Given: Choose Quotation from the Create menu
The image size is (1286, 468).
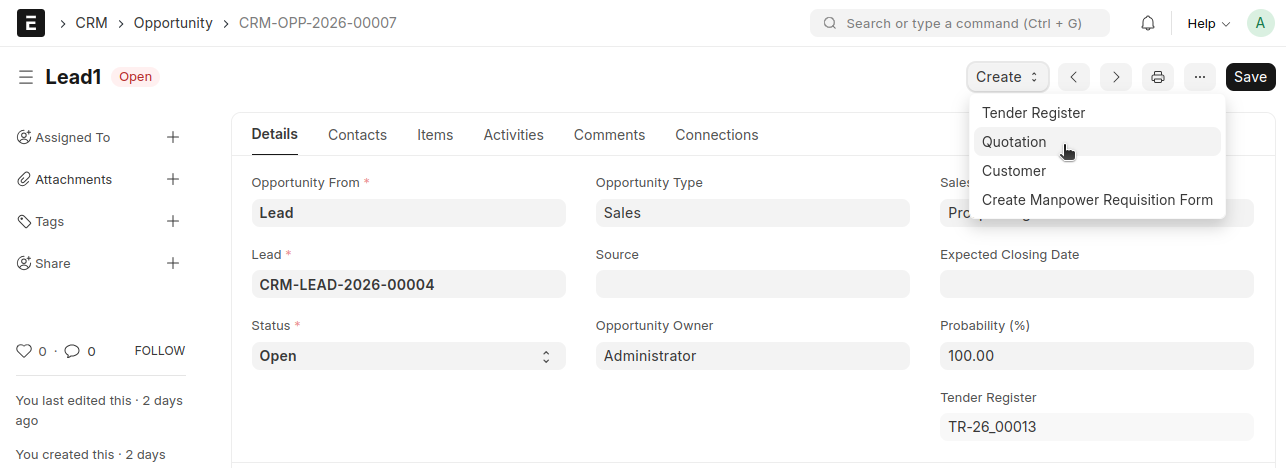Looking at the screenshot, I should (x=1014, y=142).
